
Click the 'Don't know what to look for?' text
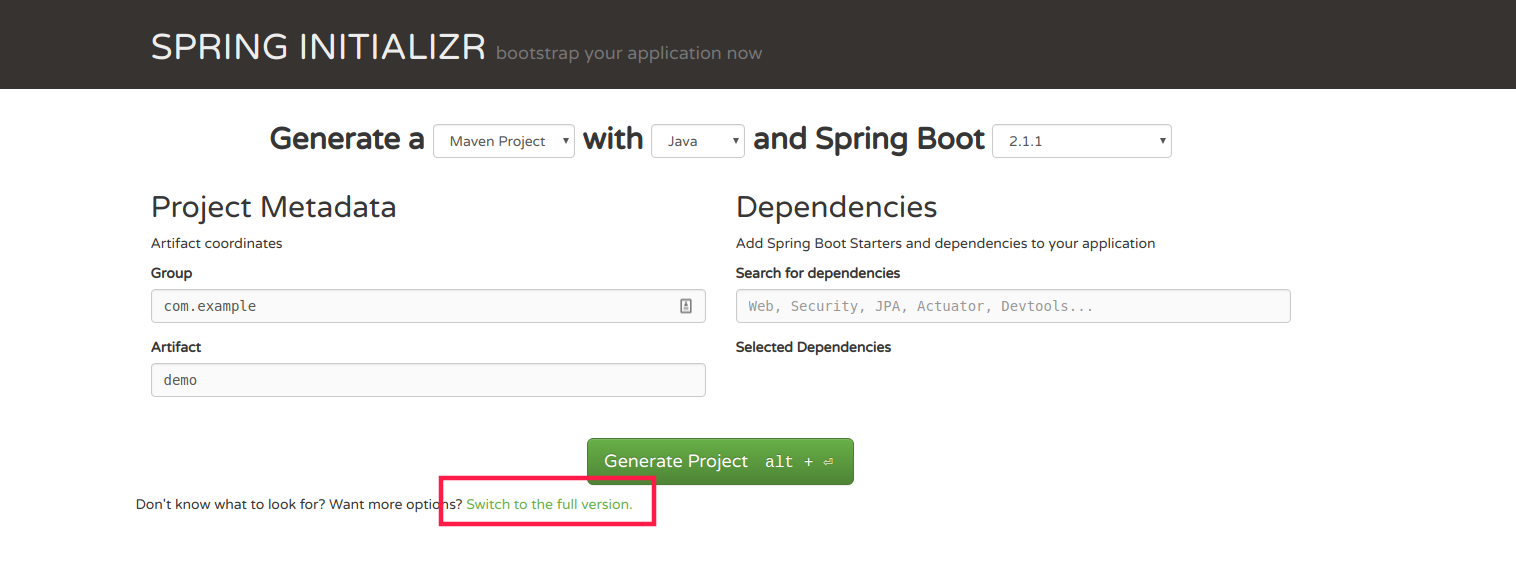tap(230, 504)
